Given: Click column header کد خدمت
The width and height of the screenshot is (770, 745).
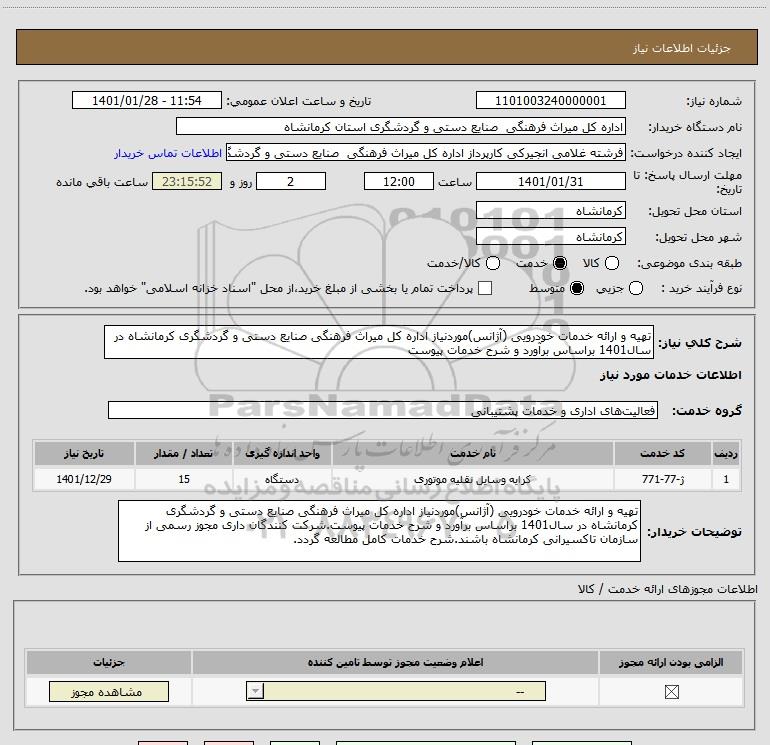Looking at the screenshot, I should click(662, 453).
